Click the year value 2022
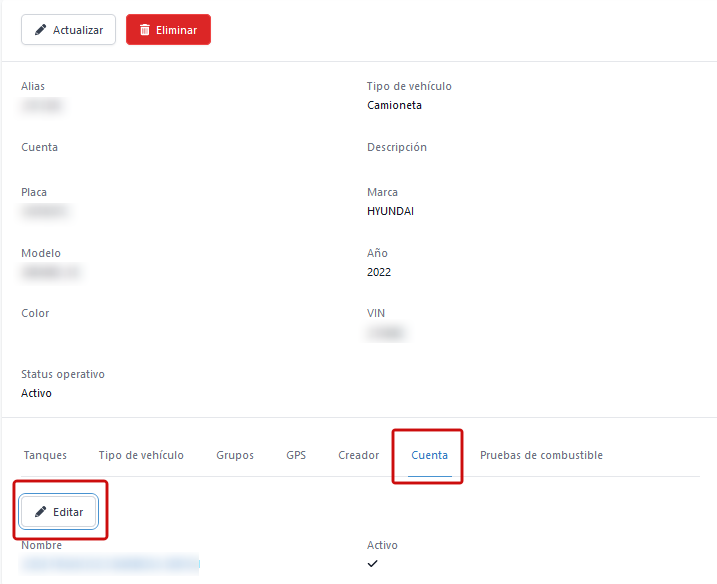The image size is (717, 584). pos(379,272)
